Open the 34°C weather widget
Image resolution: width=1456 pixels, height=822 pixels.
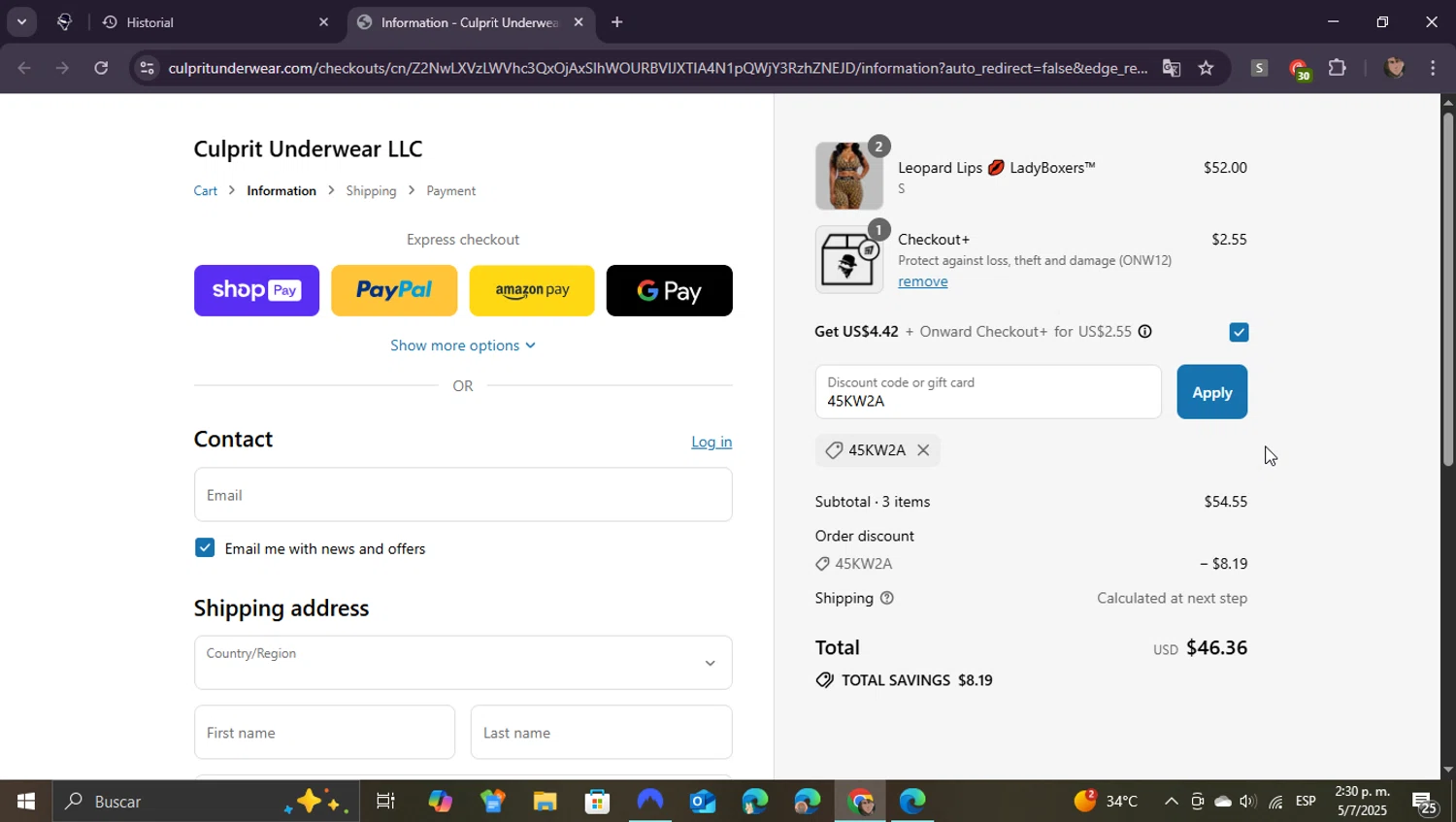pos(1107,802)
